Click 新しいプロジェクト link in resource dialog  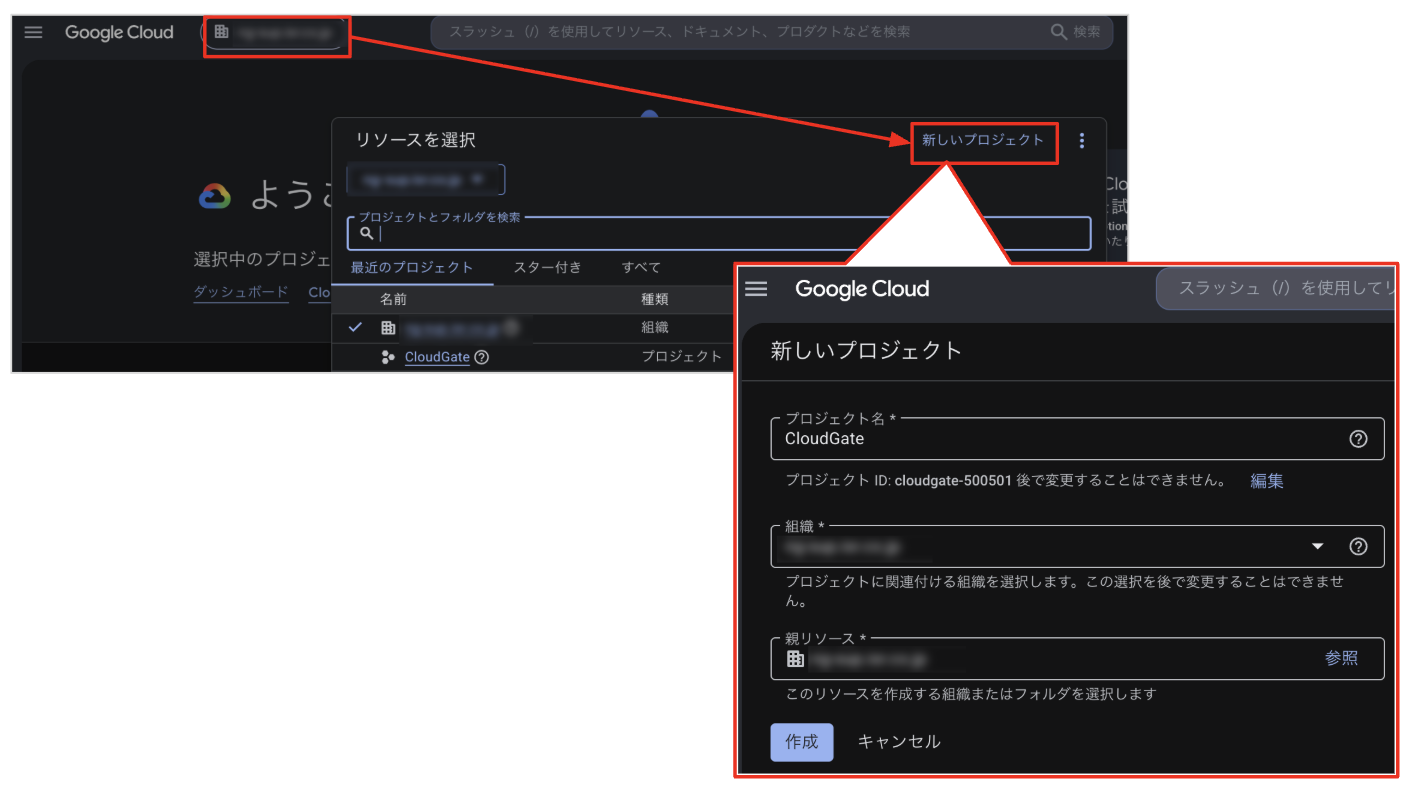click(x=983, y=140)
